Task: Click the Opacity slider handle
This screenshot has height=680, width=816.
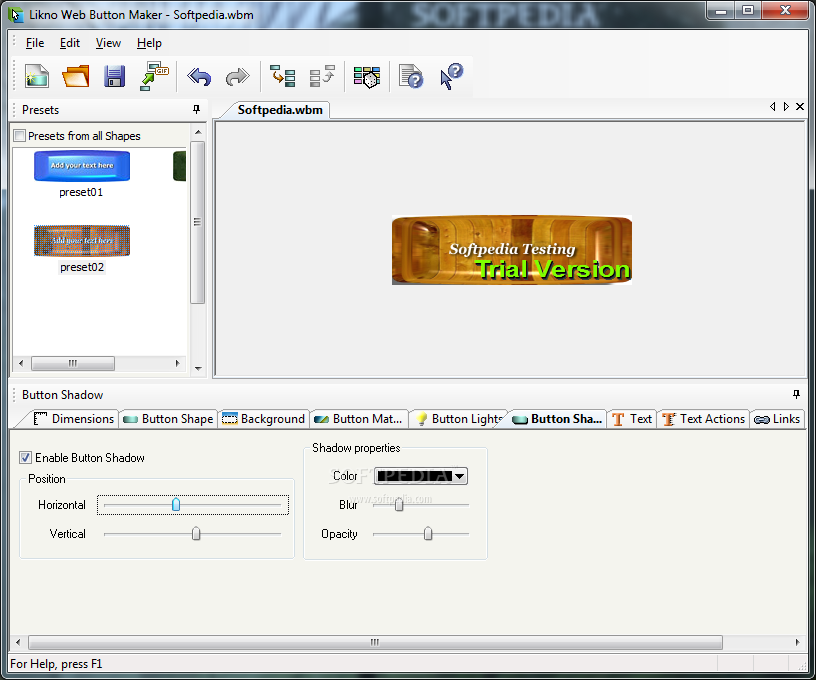Action: (428, 534)
